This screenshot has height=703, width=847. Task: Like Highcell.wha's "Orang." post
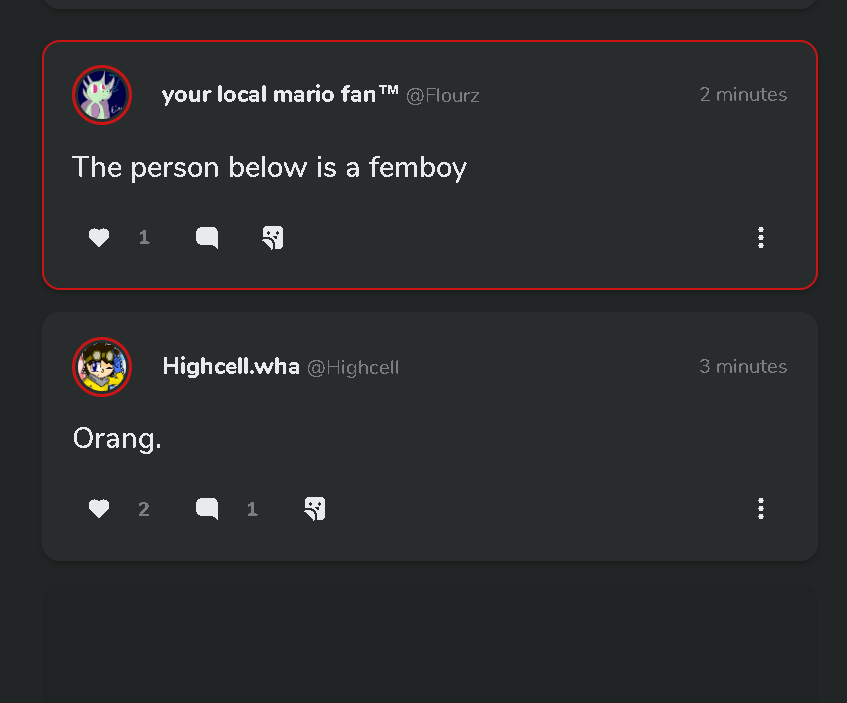[x=99, y=510]
